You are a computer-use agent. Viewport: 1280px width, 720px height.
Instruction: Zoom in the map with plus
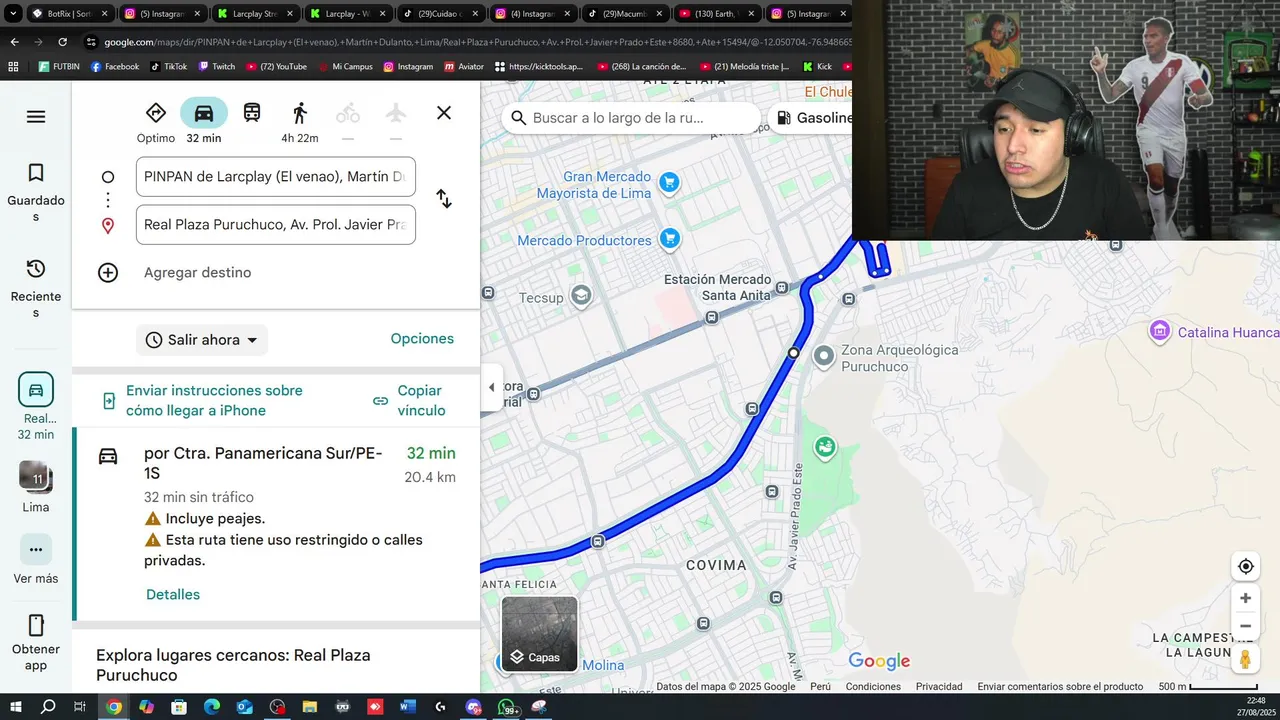point(1245,598)
